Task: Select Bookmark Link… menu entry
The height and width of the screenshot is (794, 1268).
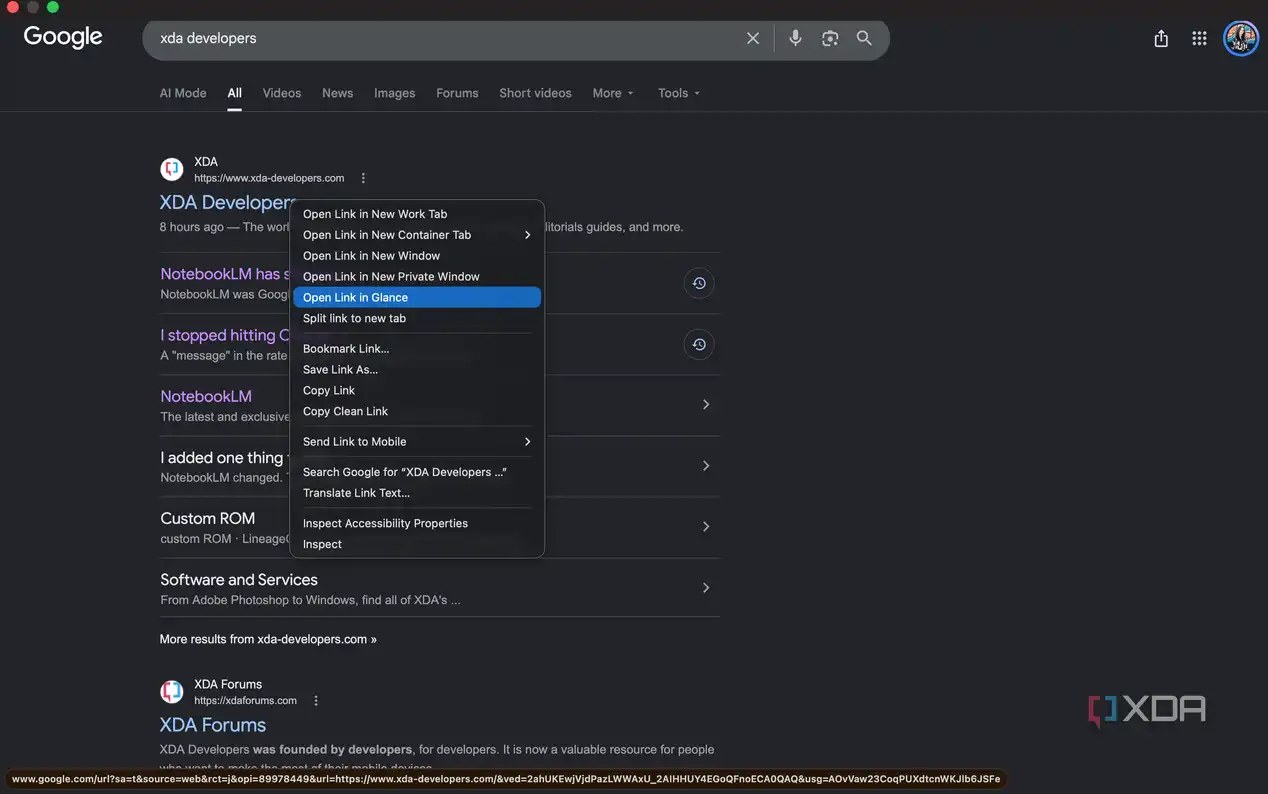Action: [x=417, y=349]
